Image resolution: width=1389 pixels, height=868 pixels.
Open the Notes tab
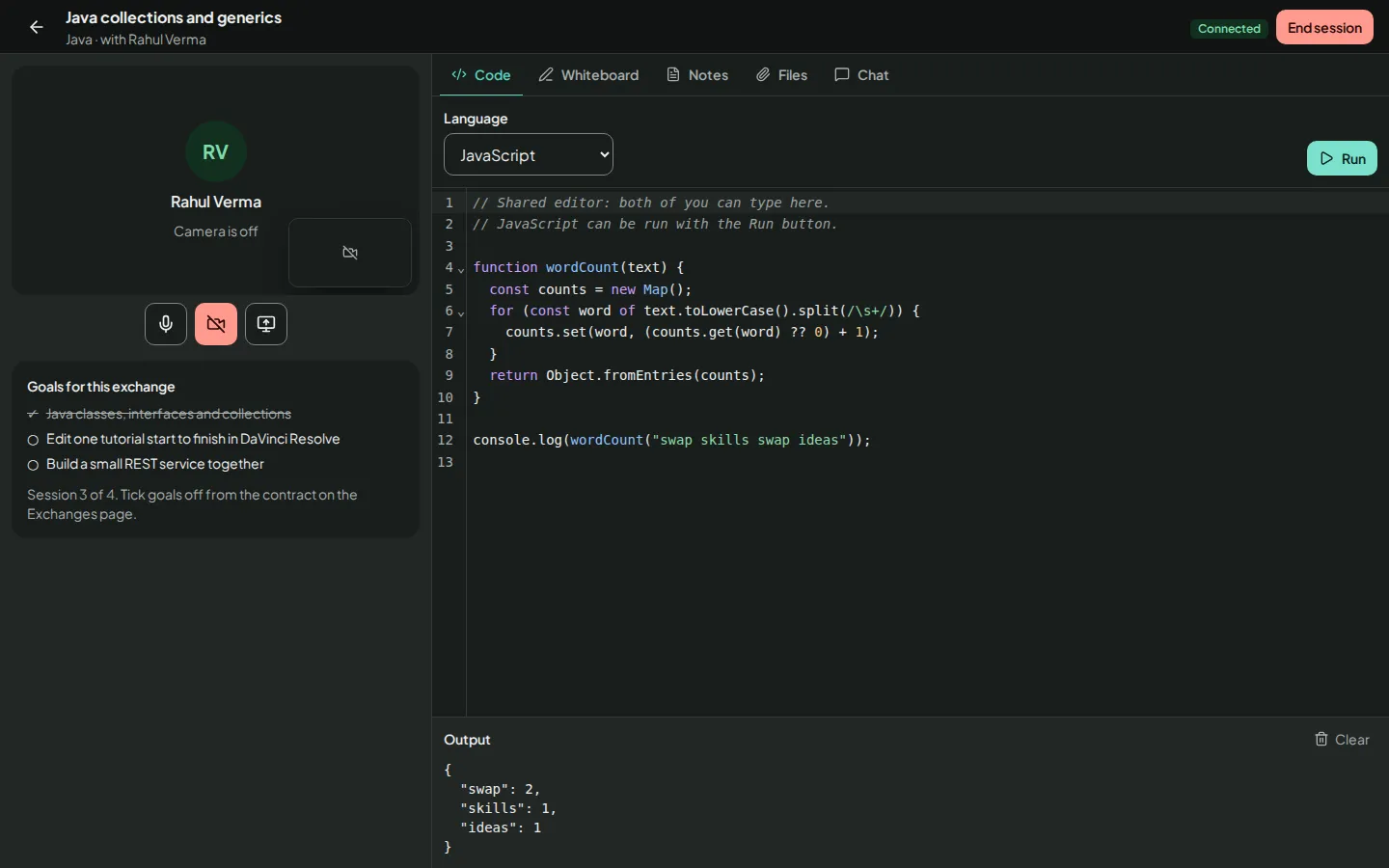point(697,75)
